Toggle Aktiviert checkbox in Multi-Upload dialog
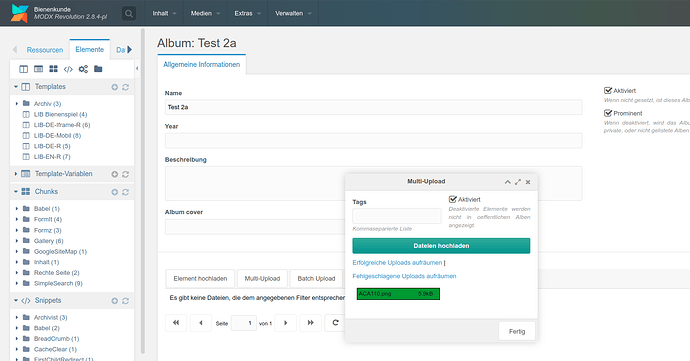 (452, 199)
